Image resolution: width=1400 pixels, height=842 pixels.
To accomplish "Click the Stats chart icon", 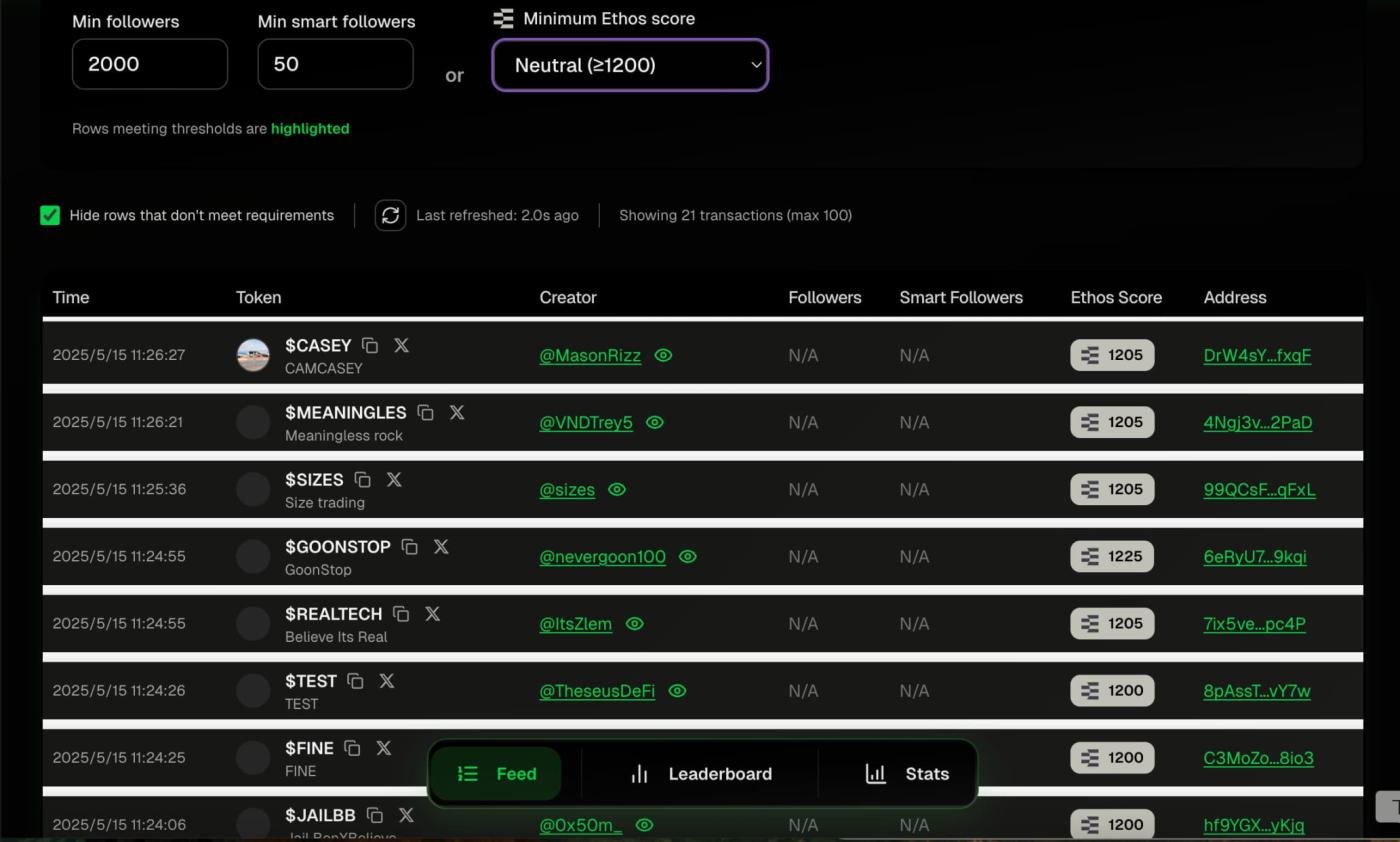I will coord(874,773).
